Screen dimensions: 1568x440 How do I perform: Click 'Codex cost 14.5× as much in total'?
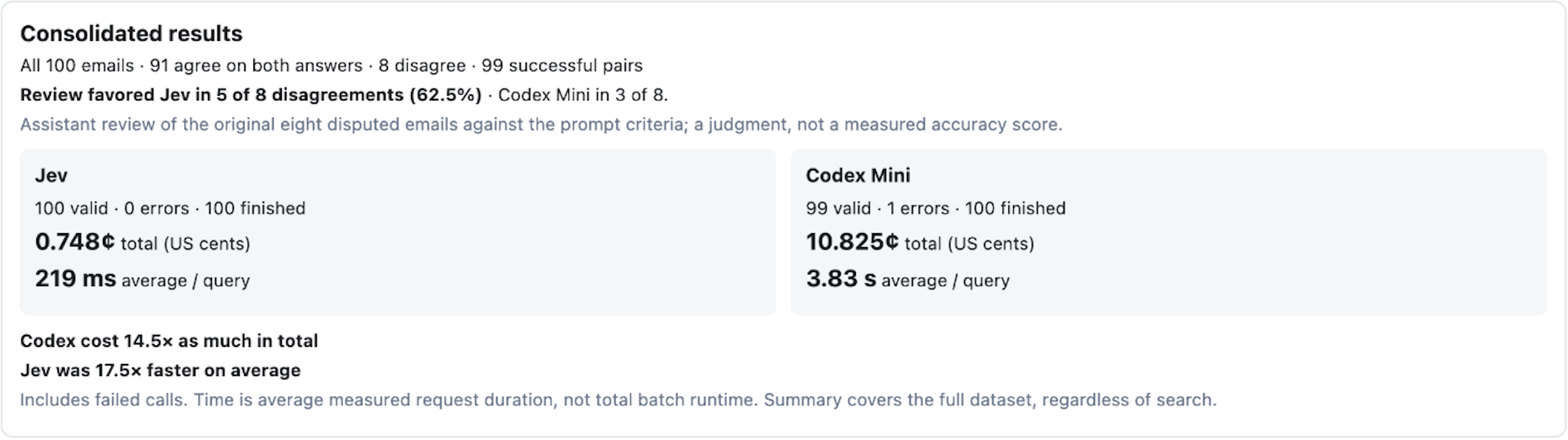coord(169,341)
